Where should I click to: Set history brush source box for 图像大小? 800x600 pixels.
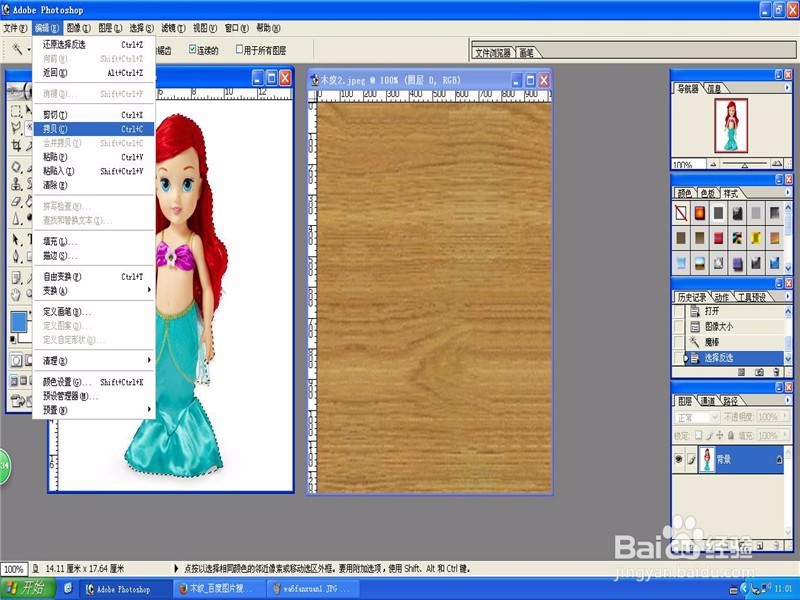[679, 327]
